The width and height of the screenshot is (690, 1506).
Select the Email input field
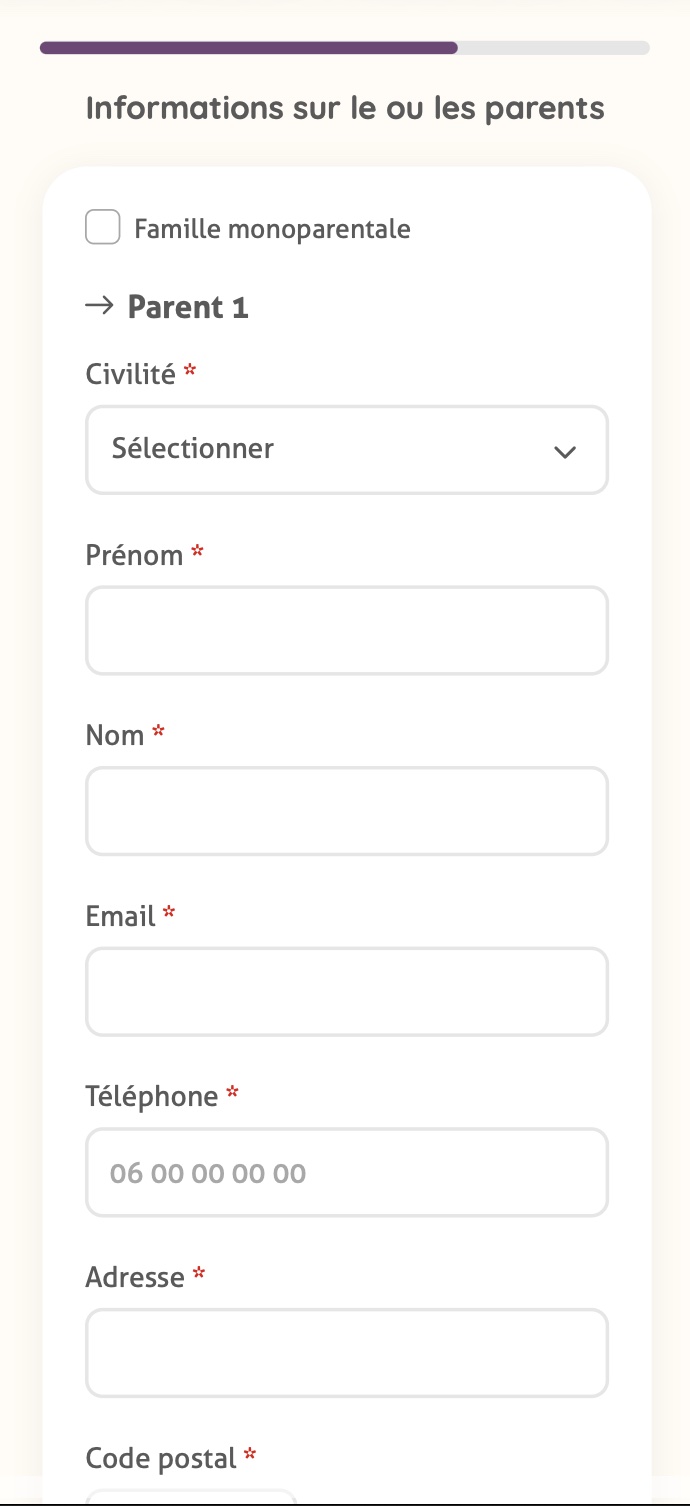[x=347, y=992]
